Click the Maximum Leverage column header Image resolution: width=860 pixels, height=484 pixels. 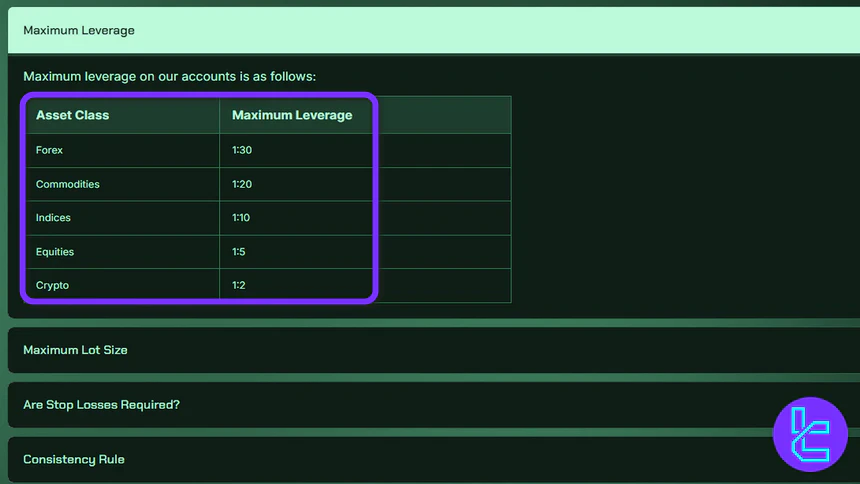point(292,115)
